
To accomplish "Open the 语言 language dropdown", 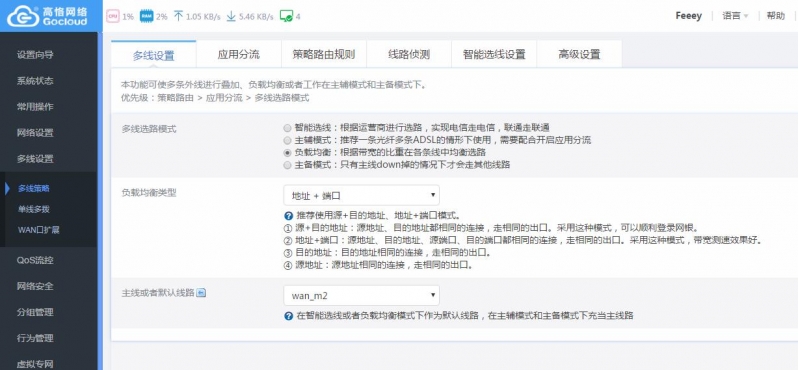I will (735, 16).
